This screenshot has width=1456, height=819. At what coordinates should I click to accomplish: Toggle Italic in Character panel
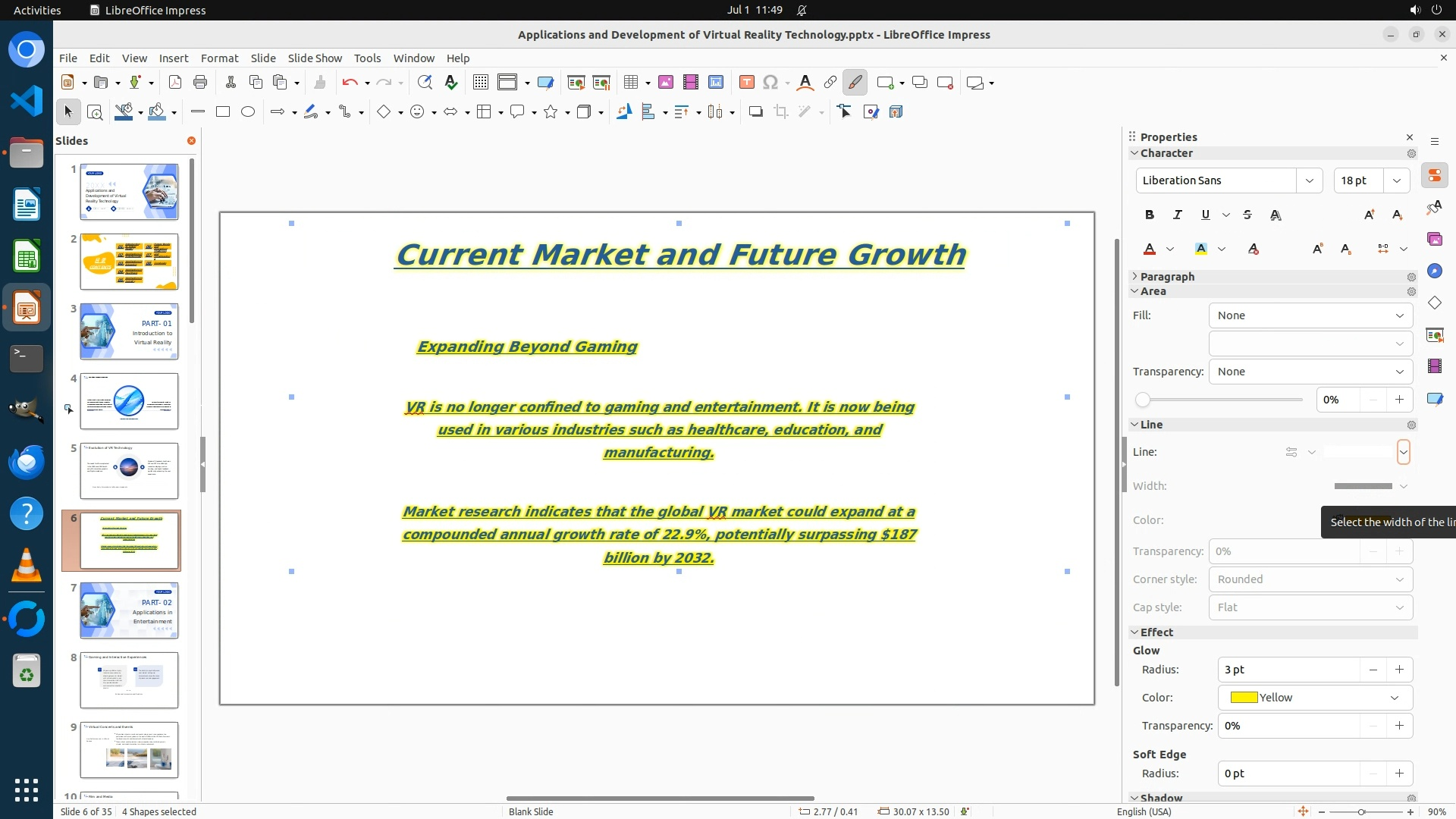1177,215
